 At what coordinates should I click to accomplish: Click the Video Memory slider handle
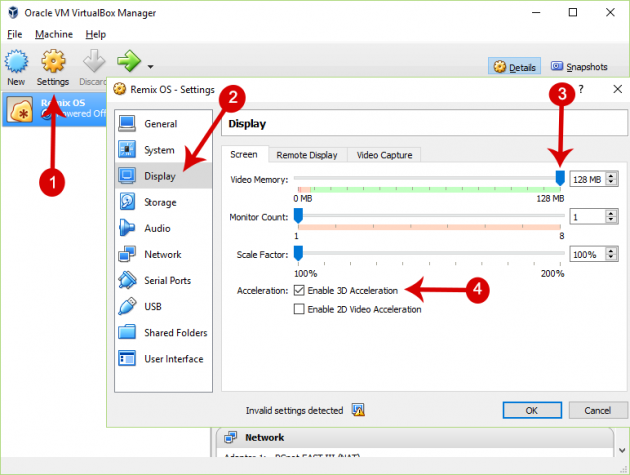tap(560, 178)
